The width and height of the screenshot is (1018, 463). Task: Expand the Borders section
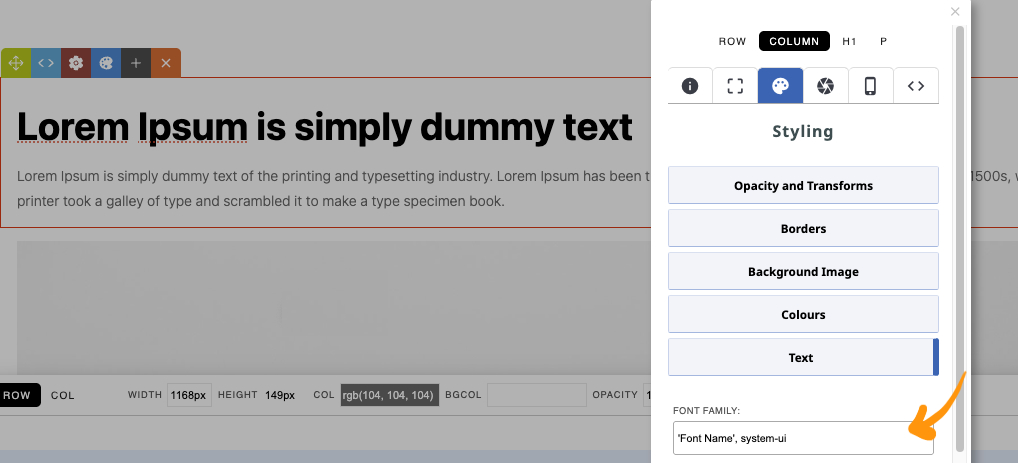(803, 229)
